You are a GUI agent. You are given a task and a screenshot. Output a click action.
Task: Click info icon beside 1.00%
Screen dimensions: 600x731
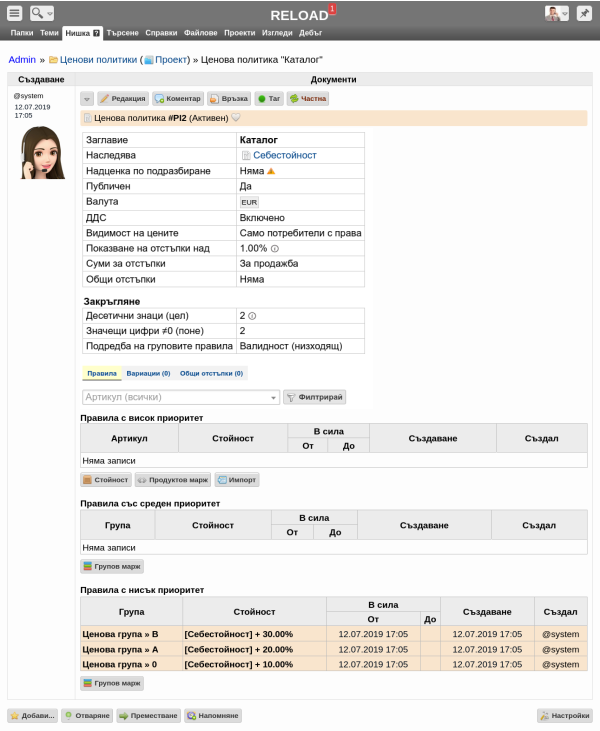click(x=275, y=248)
